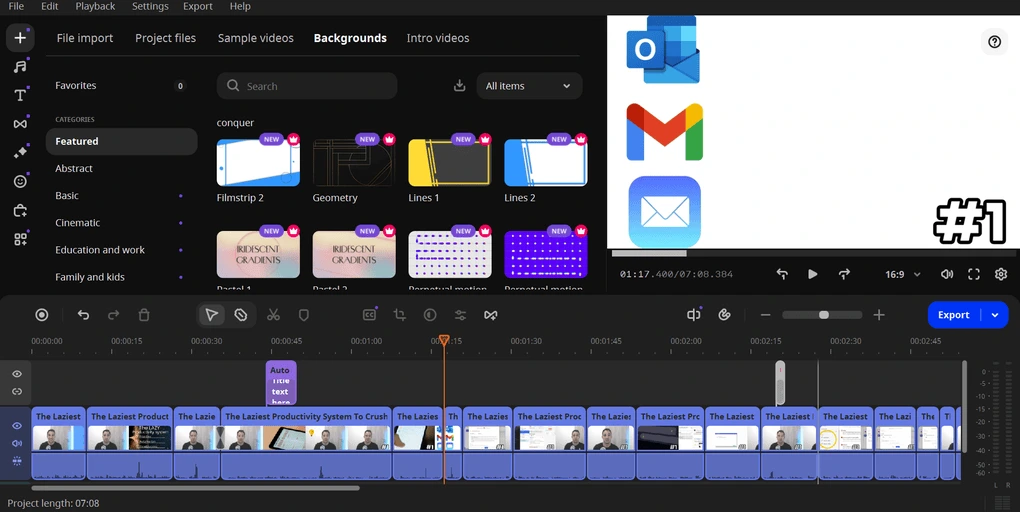Select the Cinematic category
The height and width of the screenshot is (512, 1020).
coord(121,222)
